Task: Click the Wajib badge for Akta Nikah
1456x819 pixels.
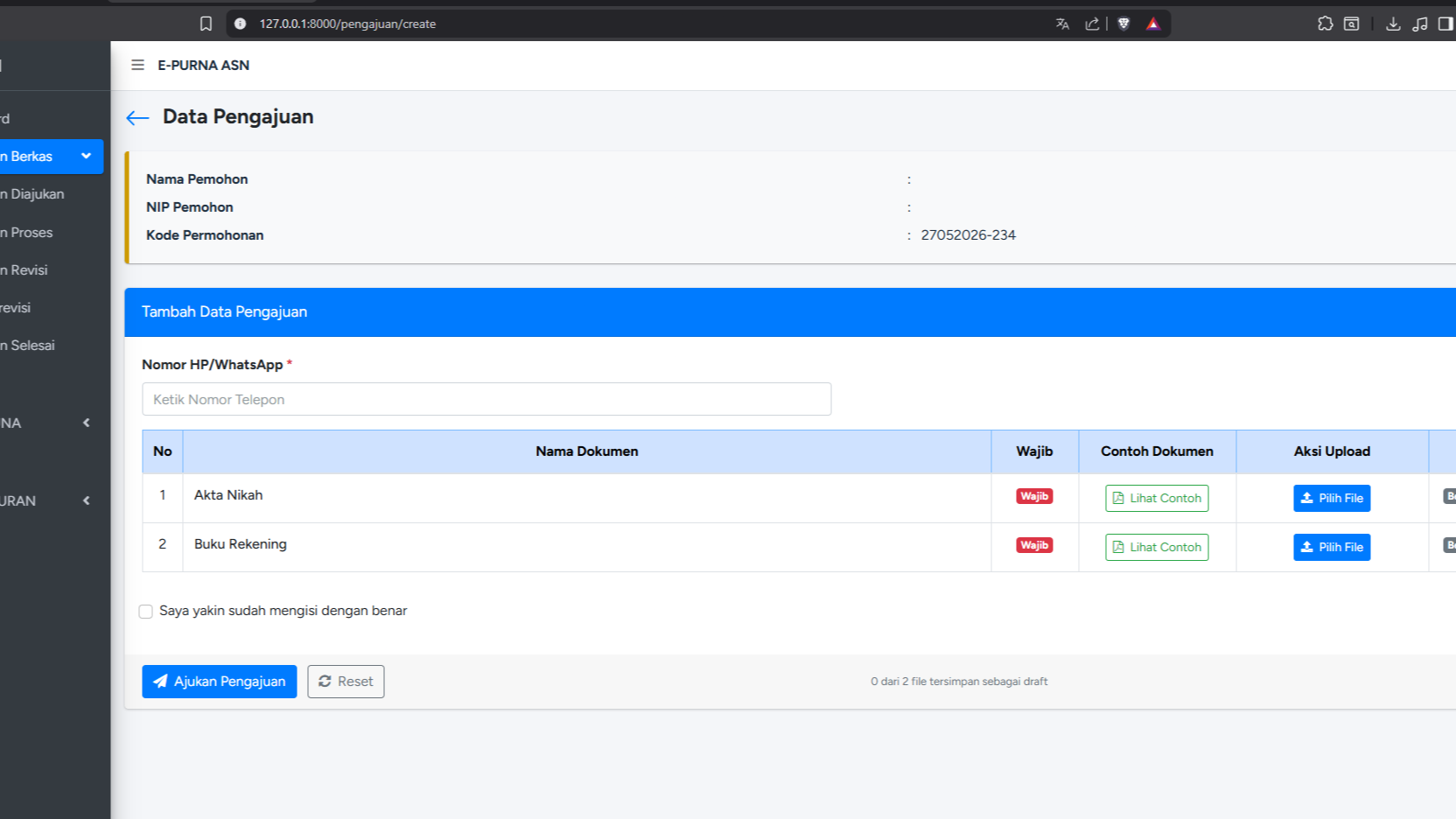Action: (x=1034, y=496)
